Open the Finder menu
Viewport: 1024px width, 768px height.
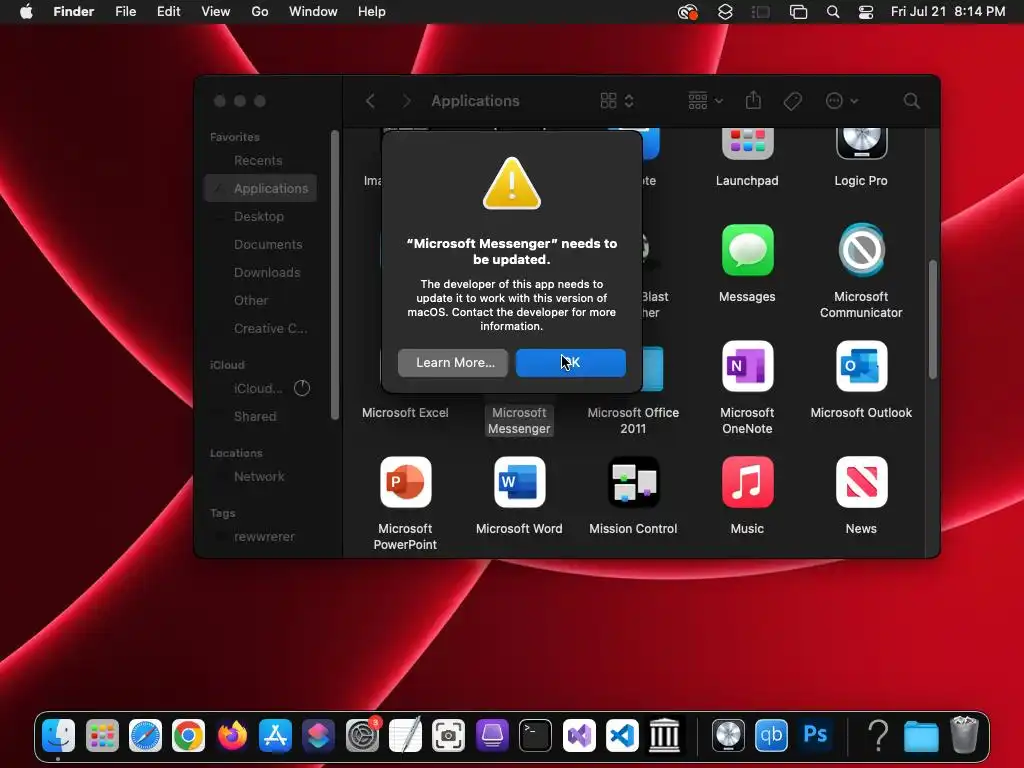tap(74, 12)
